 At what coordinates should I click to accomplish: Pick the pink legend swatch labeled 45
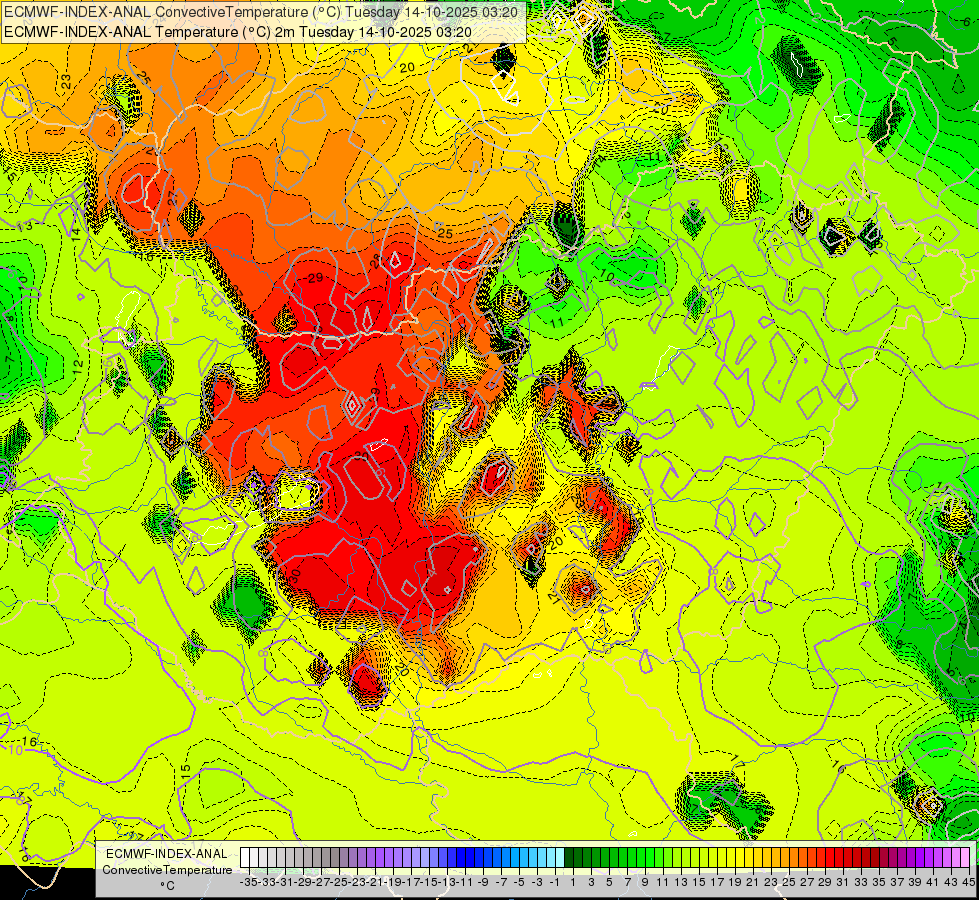(965, 857)
